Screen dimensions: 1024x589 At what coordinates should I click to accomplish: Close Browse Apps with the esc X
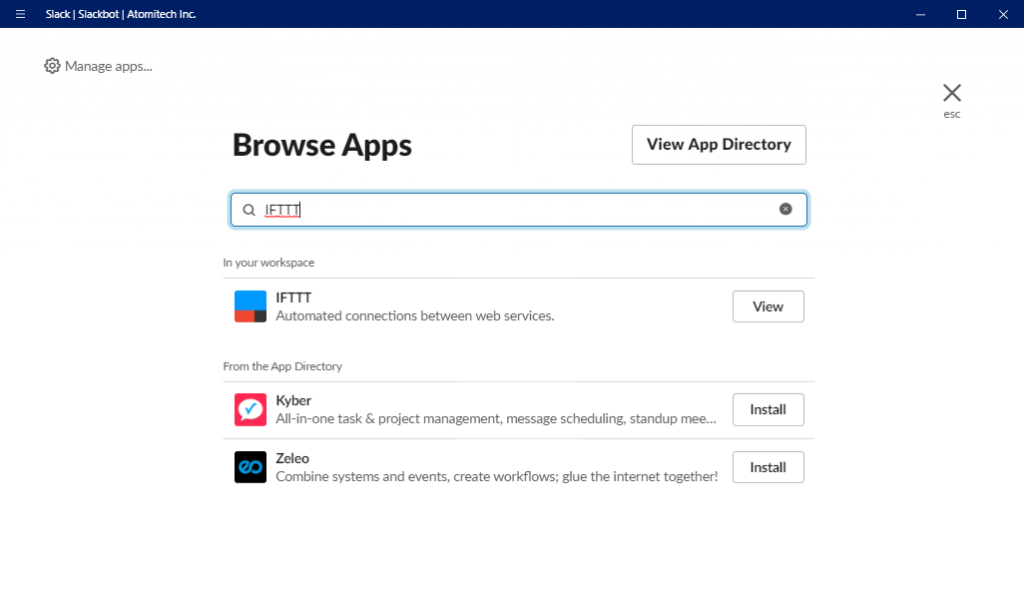click(x=952, y=93)
